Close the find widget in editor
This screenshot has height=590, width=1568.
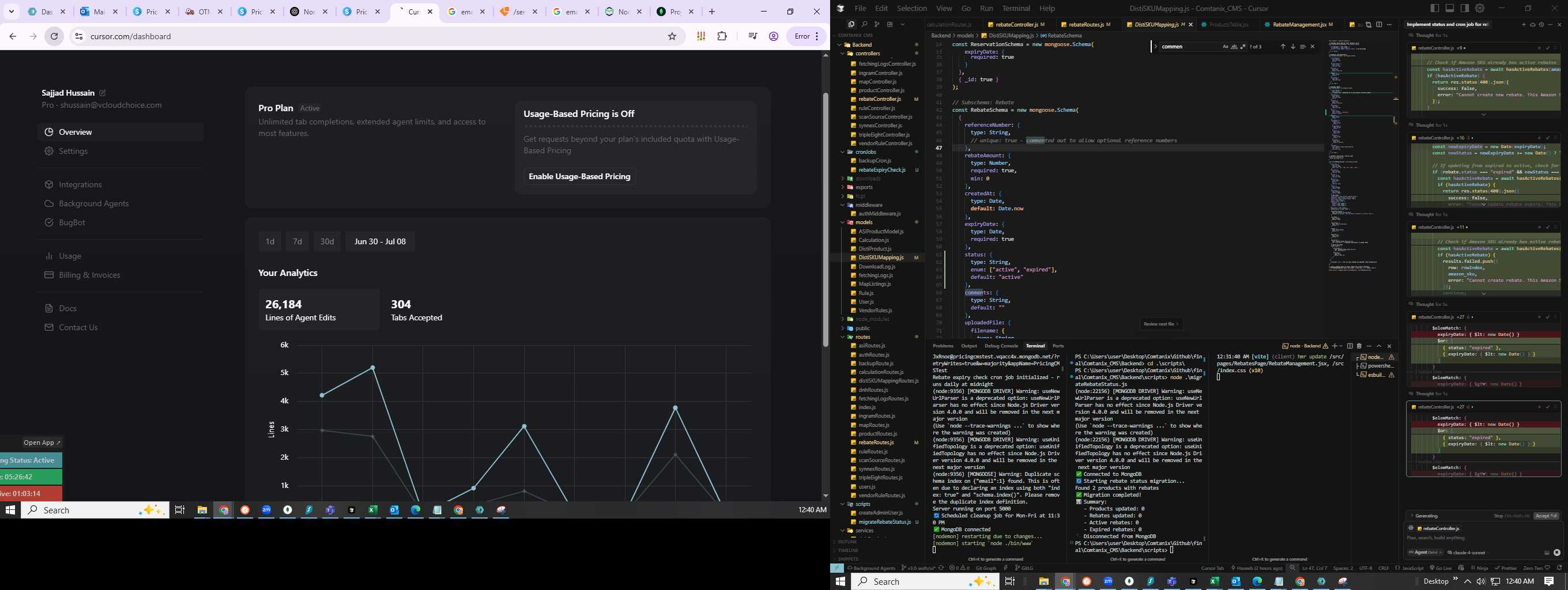pos(1313,47)
